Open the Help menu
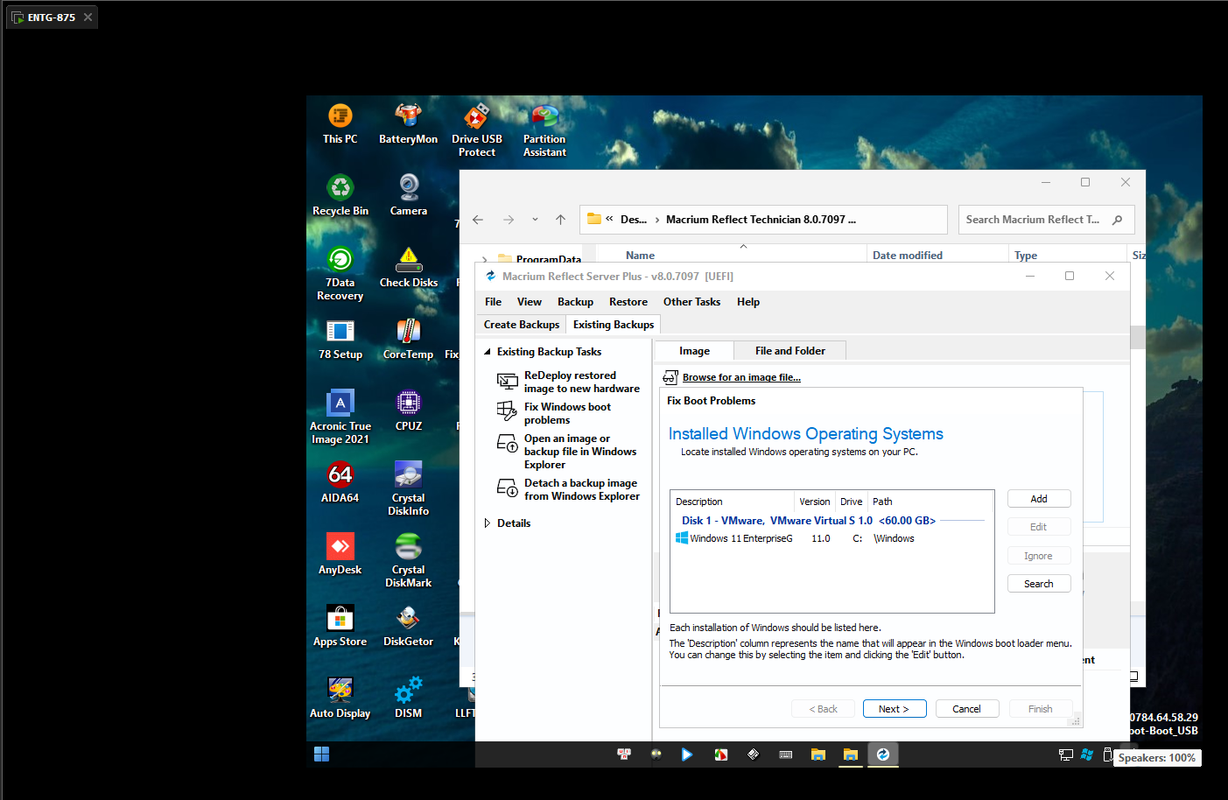The image size is (1228, 800). pyautogui.click(x=748, y=302)
